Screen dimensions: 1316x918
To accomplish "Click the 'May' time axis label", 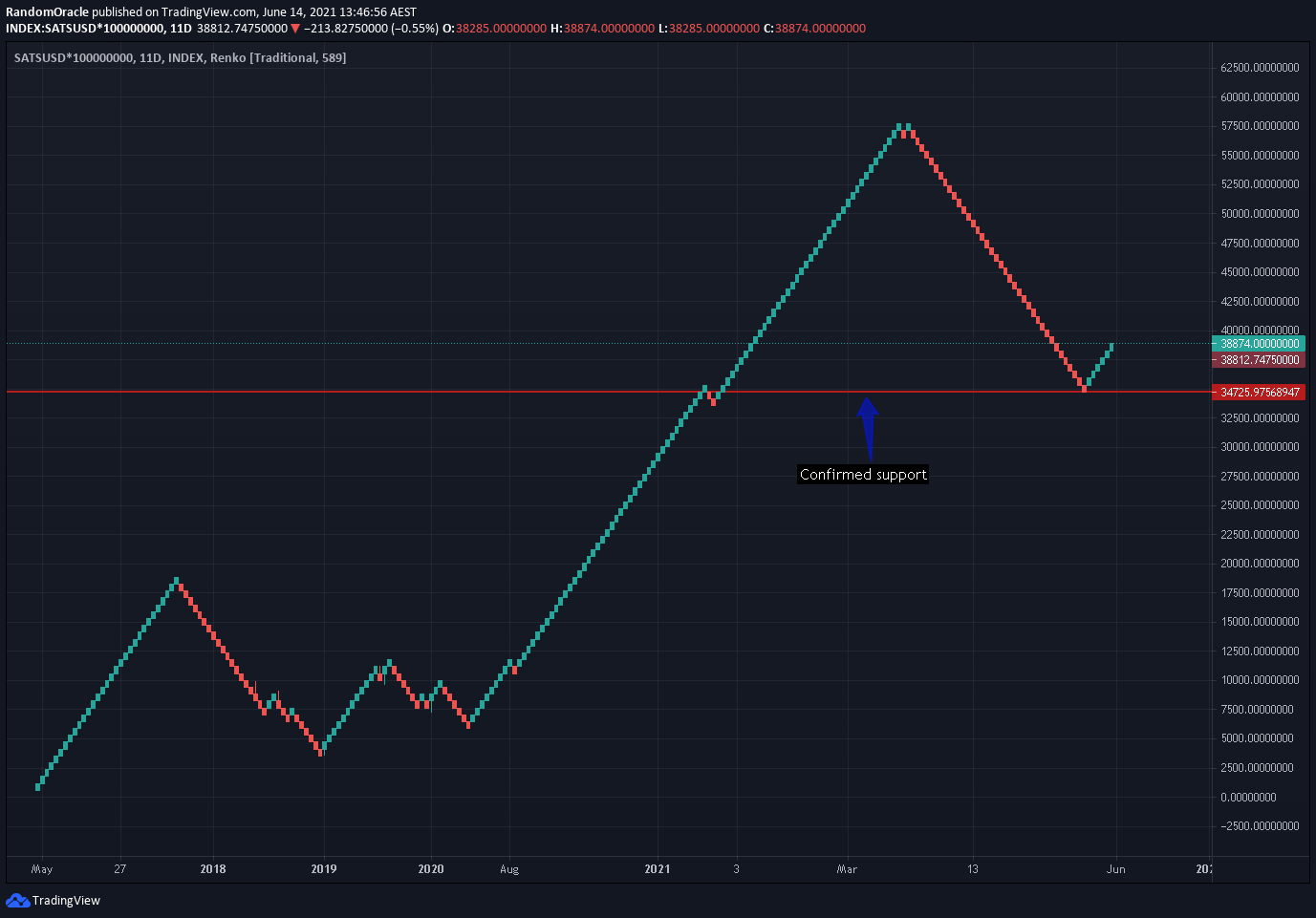I will (x=42, y=869).
